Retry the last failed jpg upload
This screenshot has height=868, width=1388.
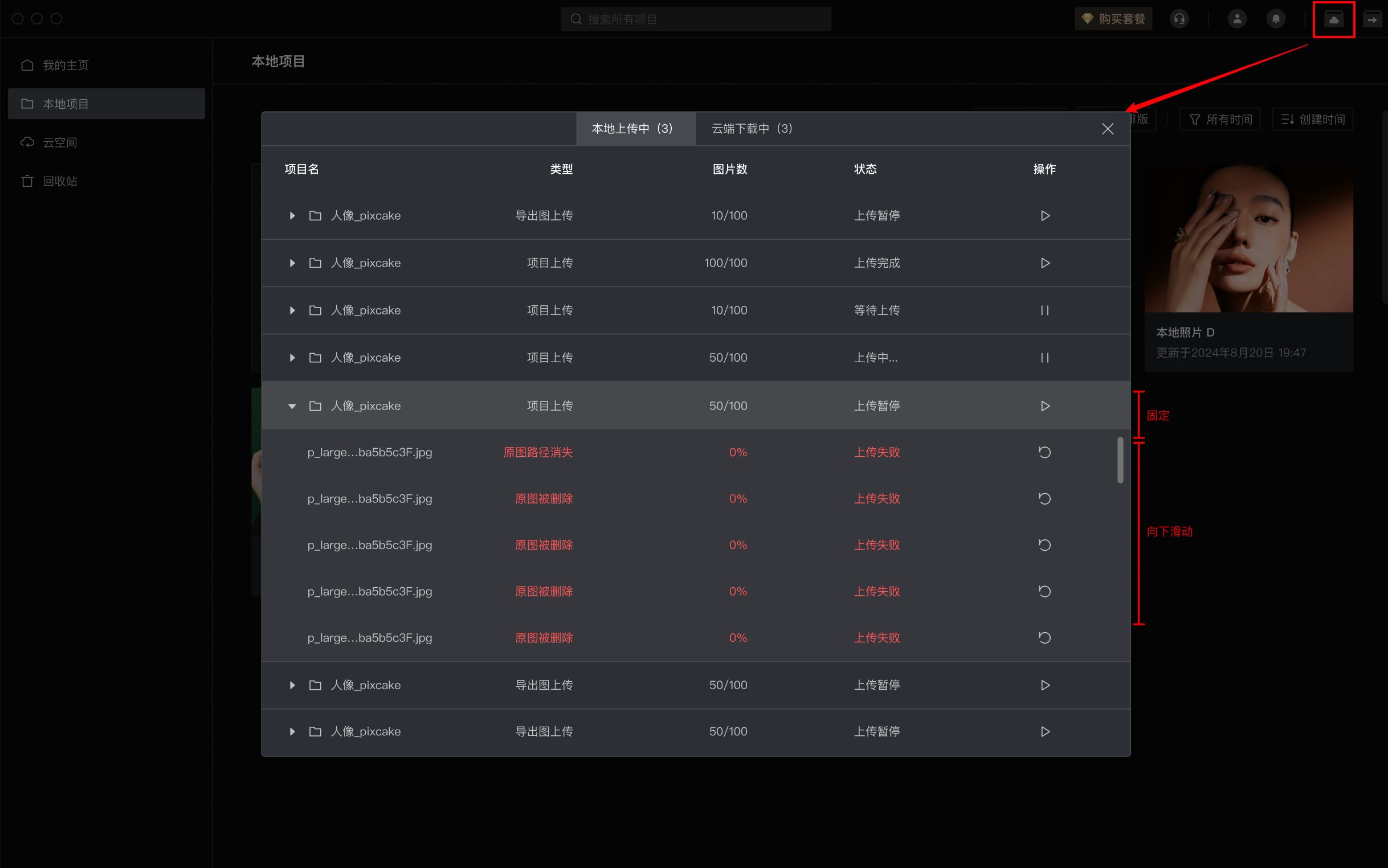pyautogui.click(x=1044, y=638)
